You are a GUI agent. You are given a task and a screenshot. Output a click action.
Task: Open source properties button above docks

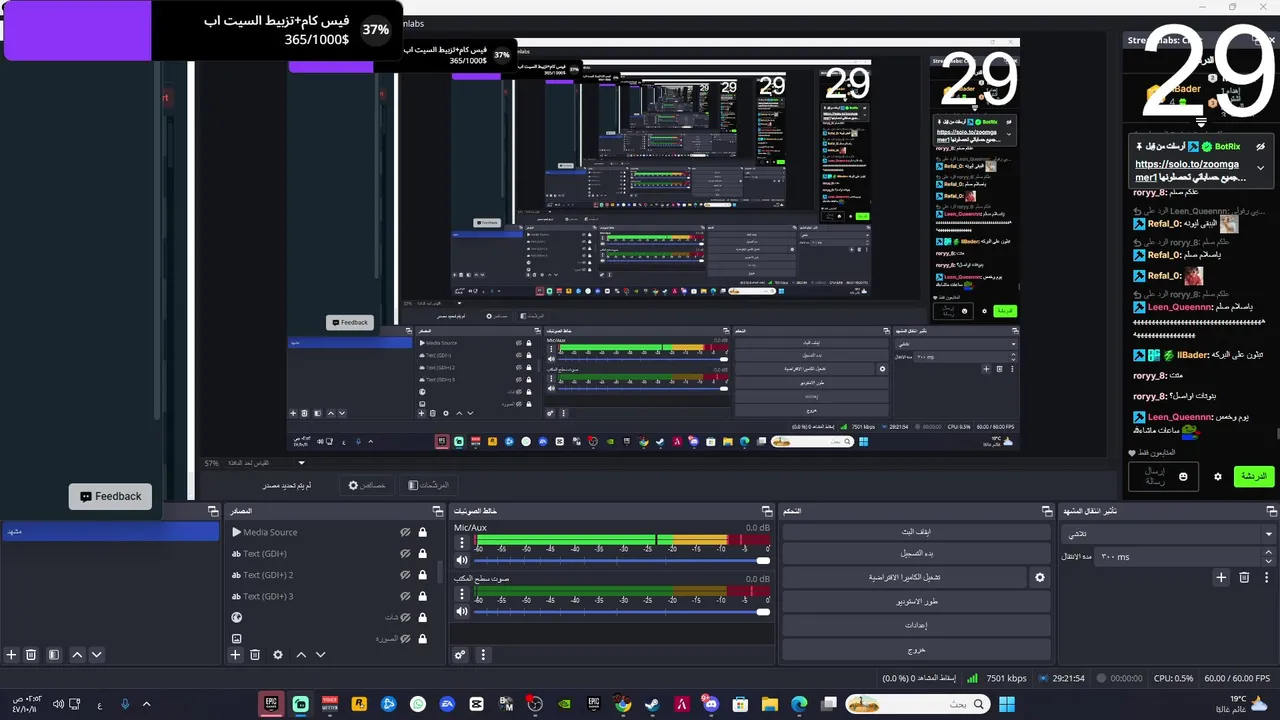(366, 485)
